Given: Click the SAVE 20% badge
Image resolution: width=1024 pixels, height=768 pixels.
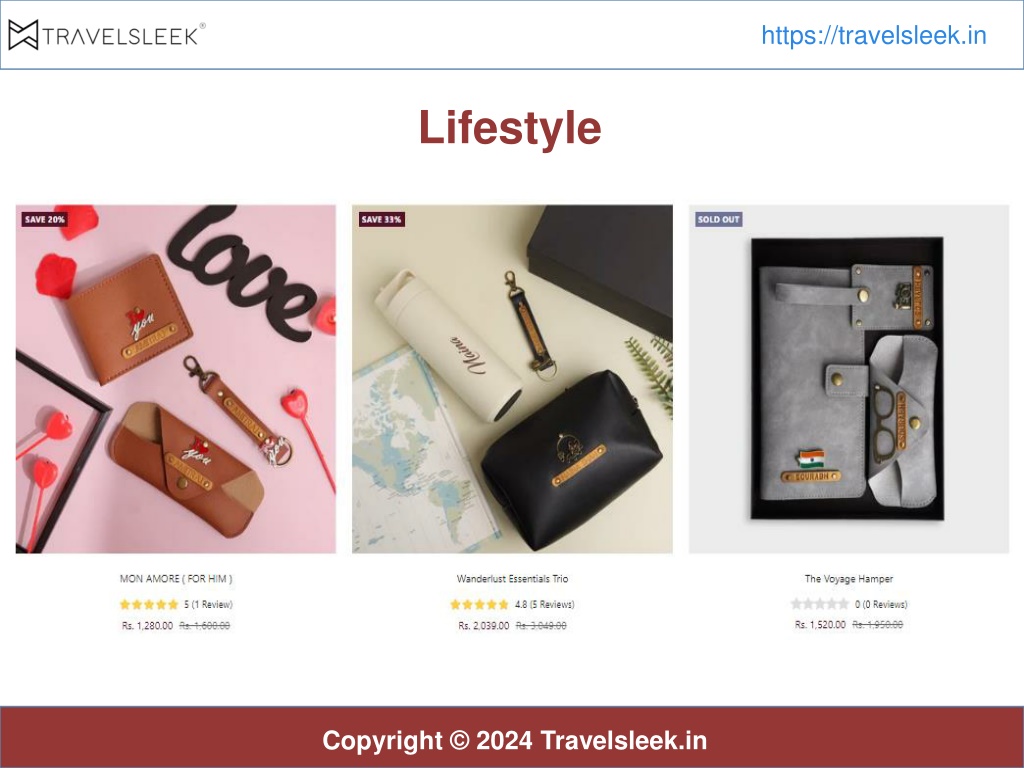Looking at the screenshot, I should pyautogui.click(x=44, y=219).
